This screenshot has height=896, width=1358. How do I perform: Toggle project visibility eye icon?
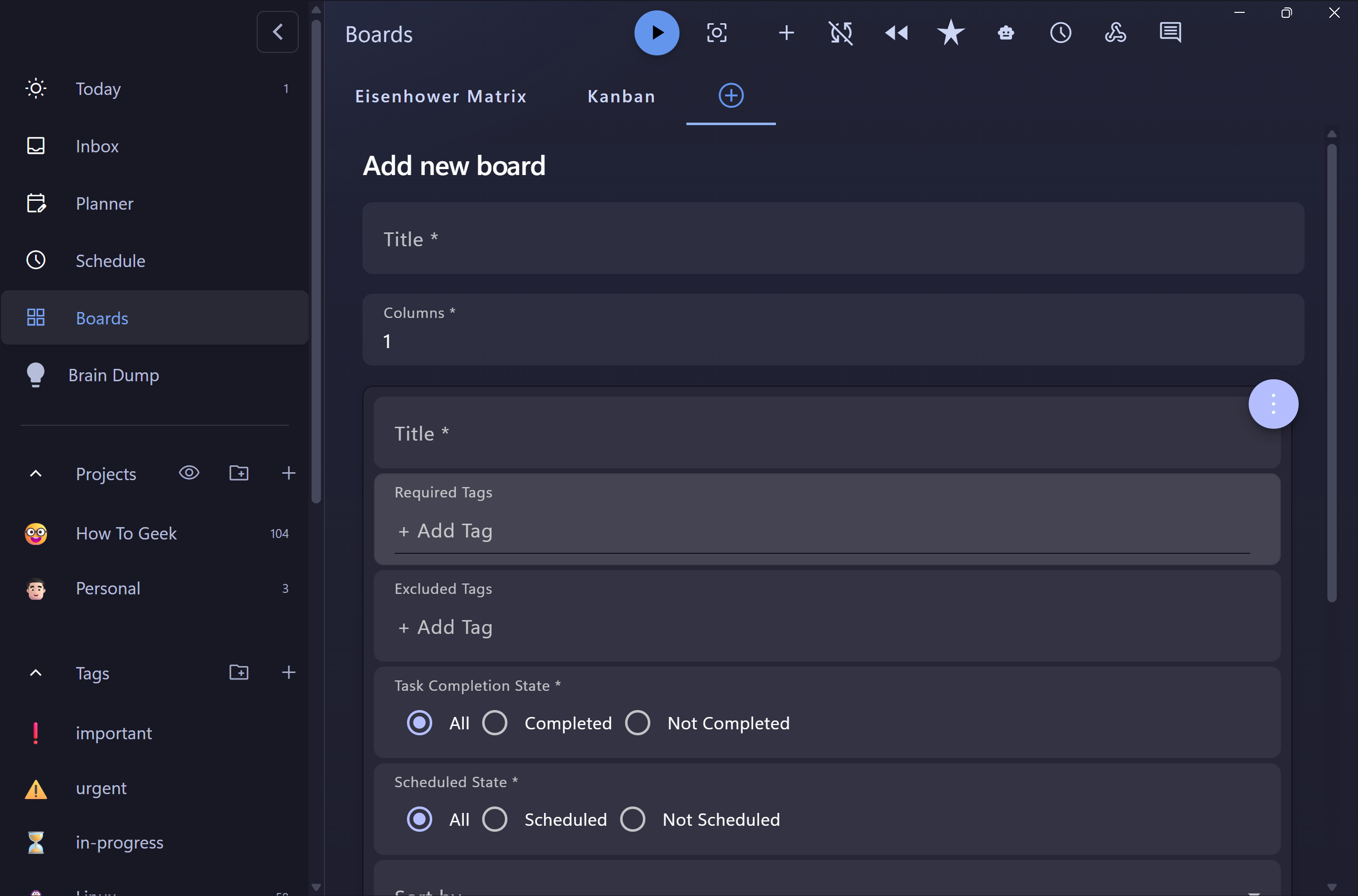[x=189, y=473]
